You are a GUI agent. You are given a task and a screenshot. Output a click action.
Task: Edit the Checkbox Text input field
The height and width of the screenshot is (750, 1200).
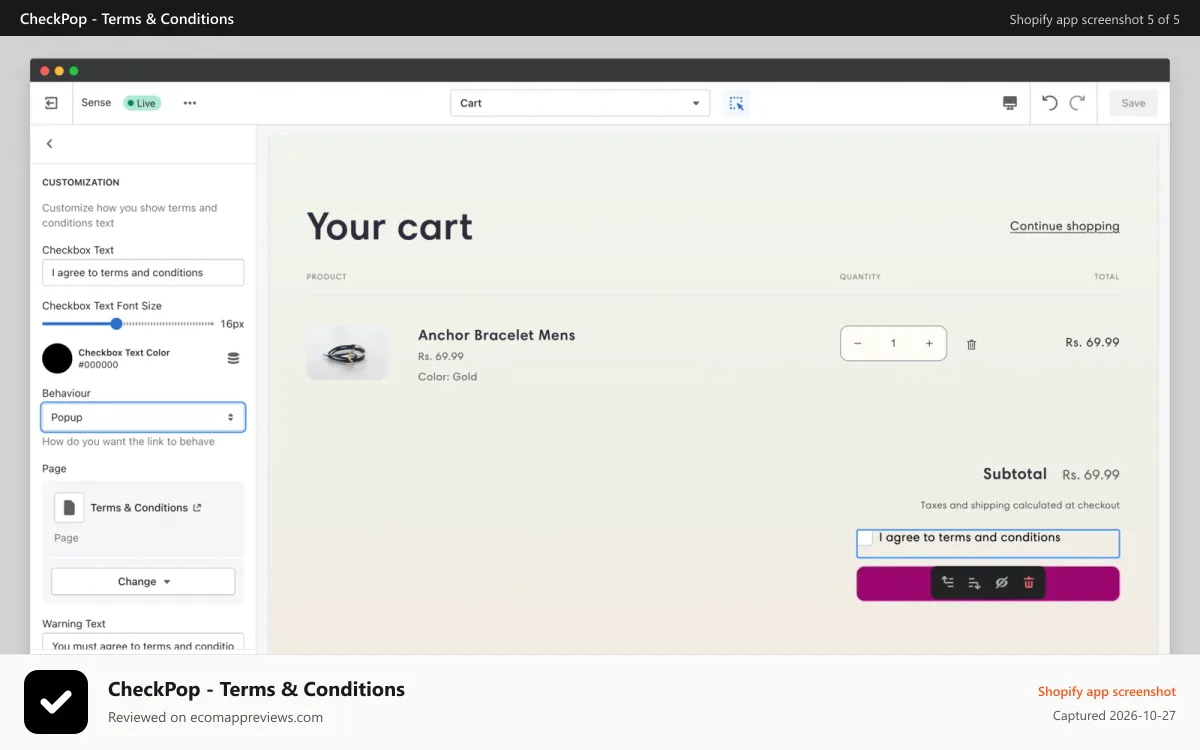tap(143, 272)
